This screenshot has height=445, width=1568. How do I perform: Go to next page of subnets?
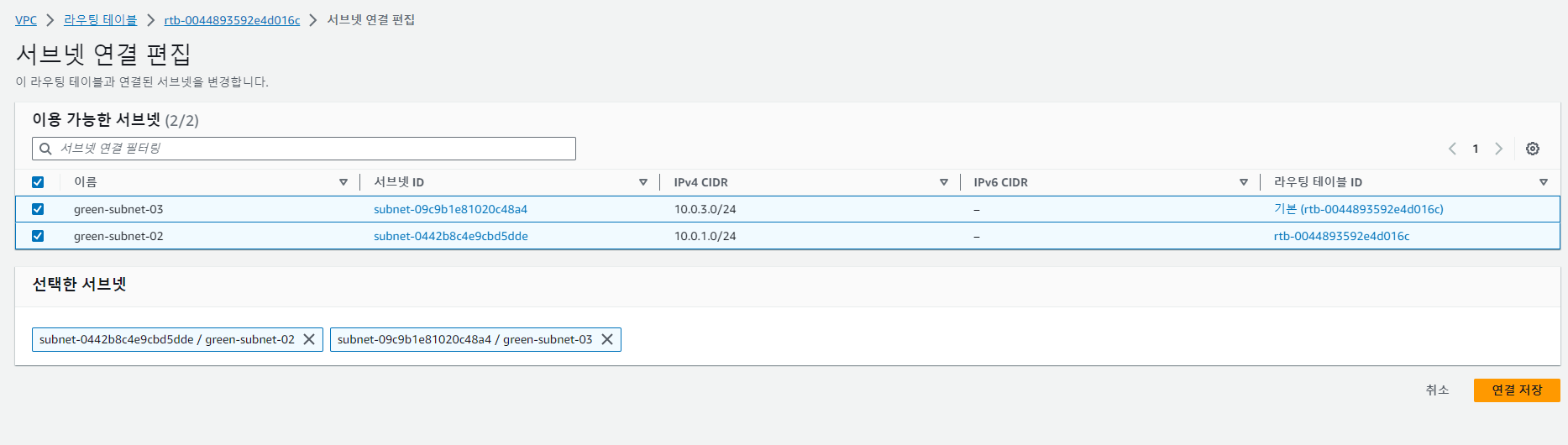[x=1499, y=149]
